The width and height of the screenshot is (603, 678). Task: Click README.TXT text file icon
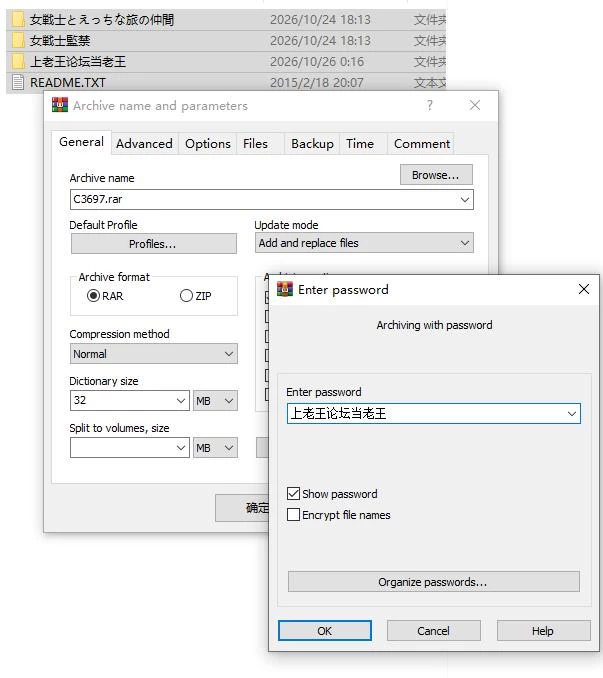18,82
